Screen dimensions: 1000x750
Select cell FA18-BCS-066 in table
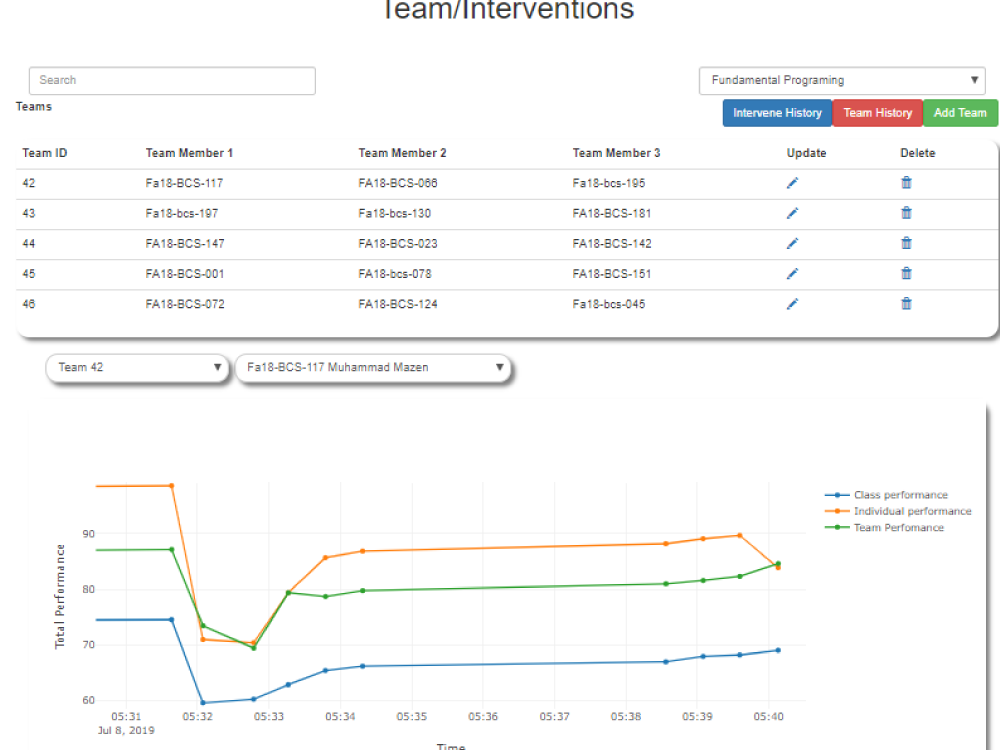tap(398, 184)
